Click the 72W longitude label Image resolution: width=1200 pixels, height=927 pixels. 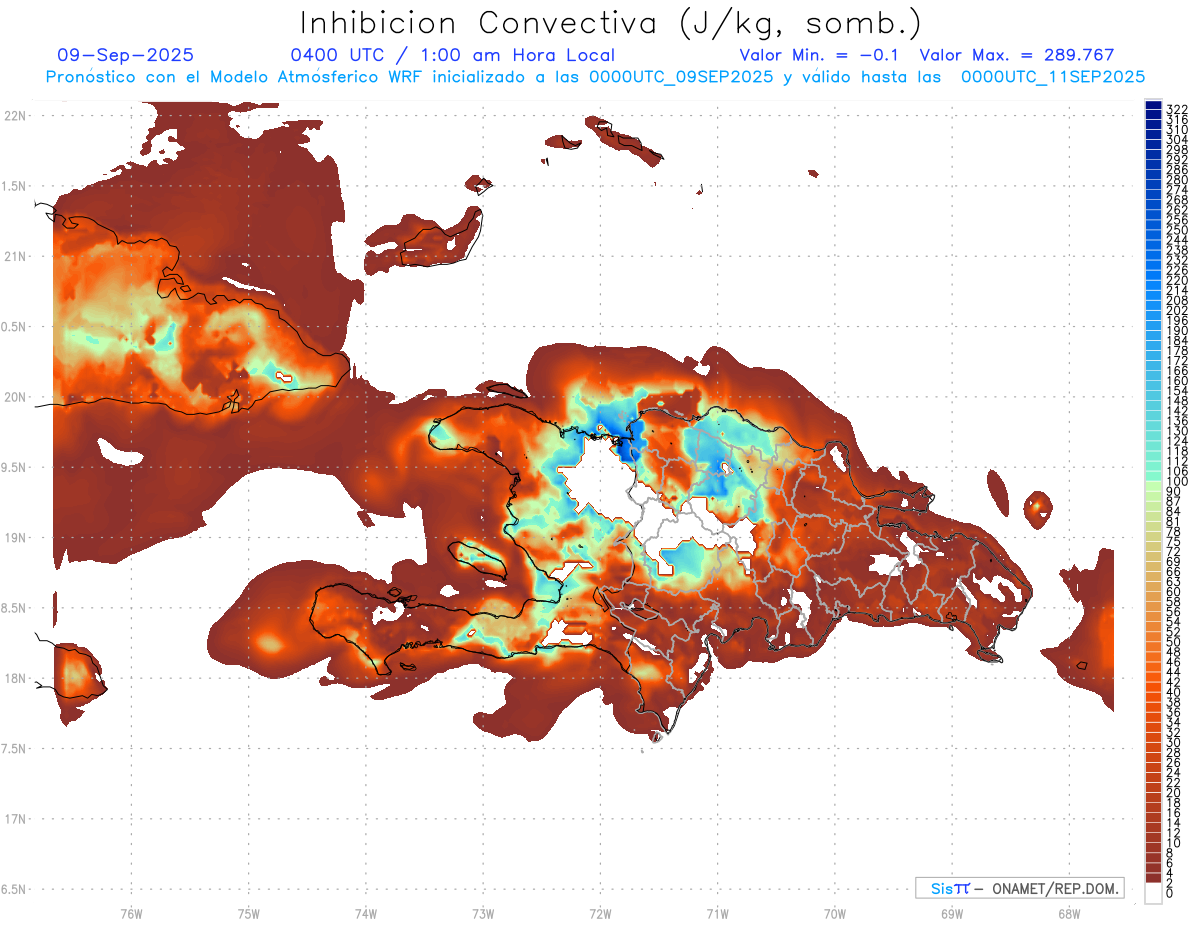tap(600, 913)
